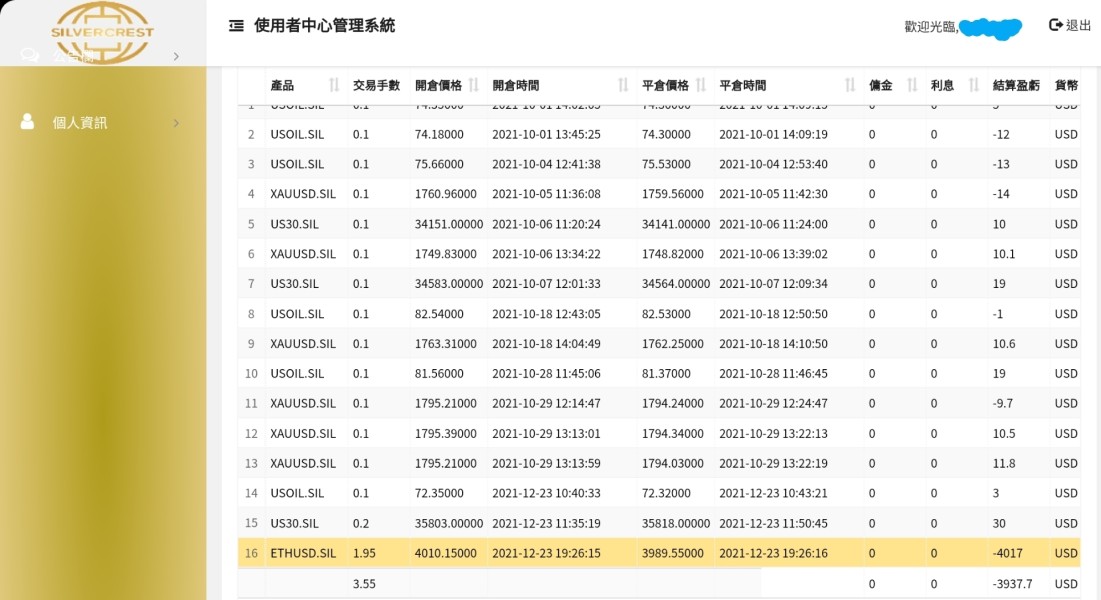Click the 34151.00000 opening price
The image size is (1101, 600).
pyautogui.click(x=449, y=224)
